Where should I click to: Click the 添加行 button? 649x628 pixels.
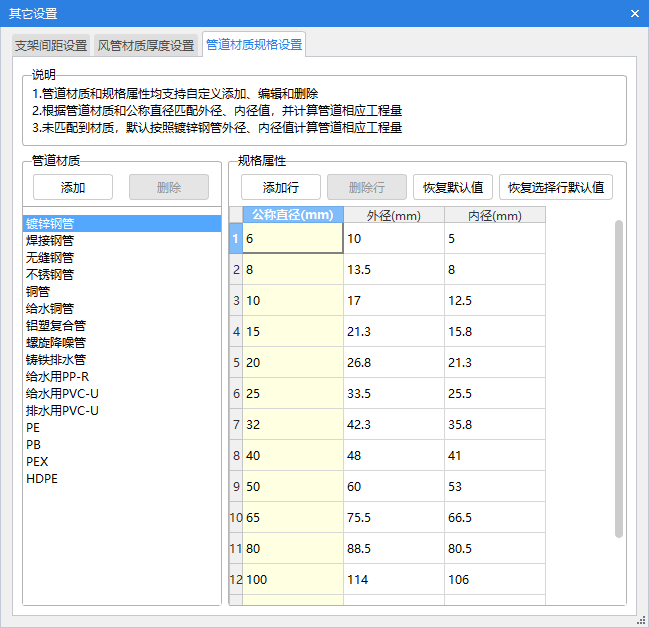[x=281, y=187]
